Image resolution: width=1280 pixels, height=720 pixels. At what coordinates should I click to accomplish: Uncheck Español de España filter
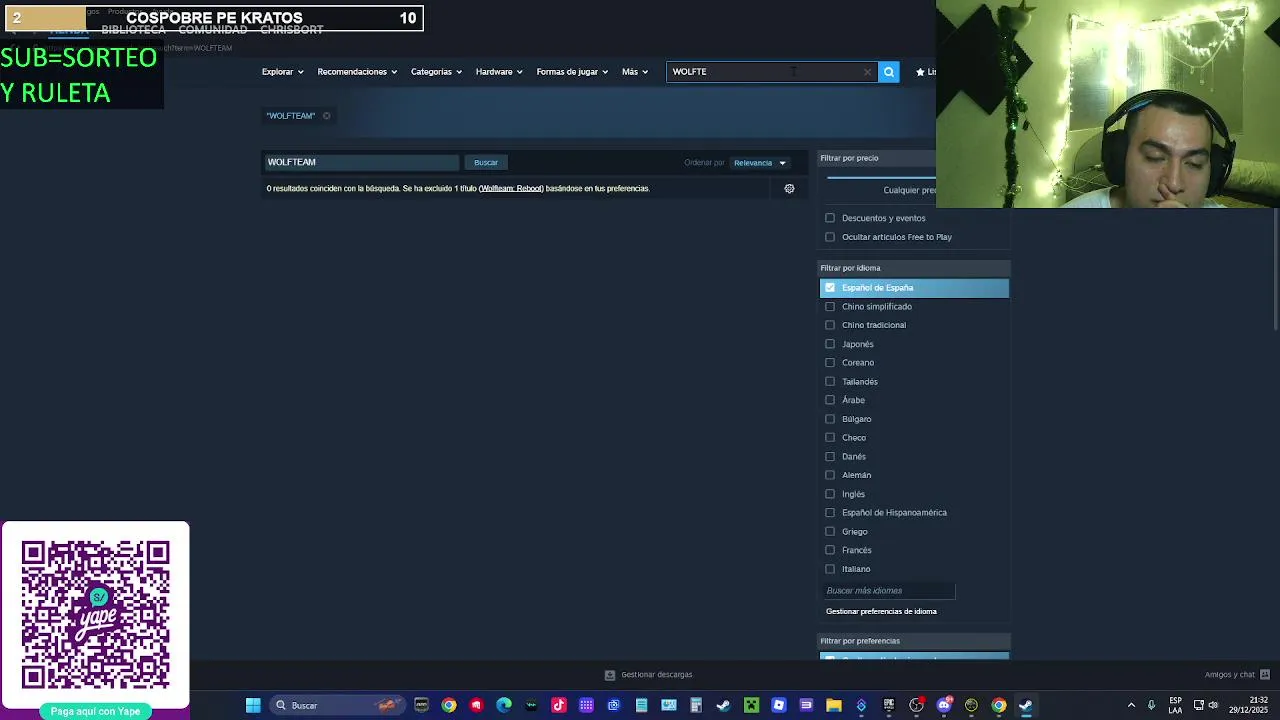click(830, 288)
